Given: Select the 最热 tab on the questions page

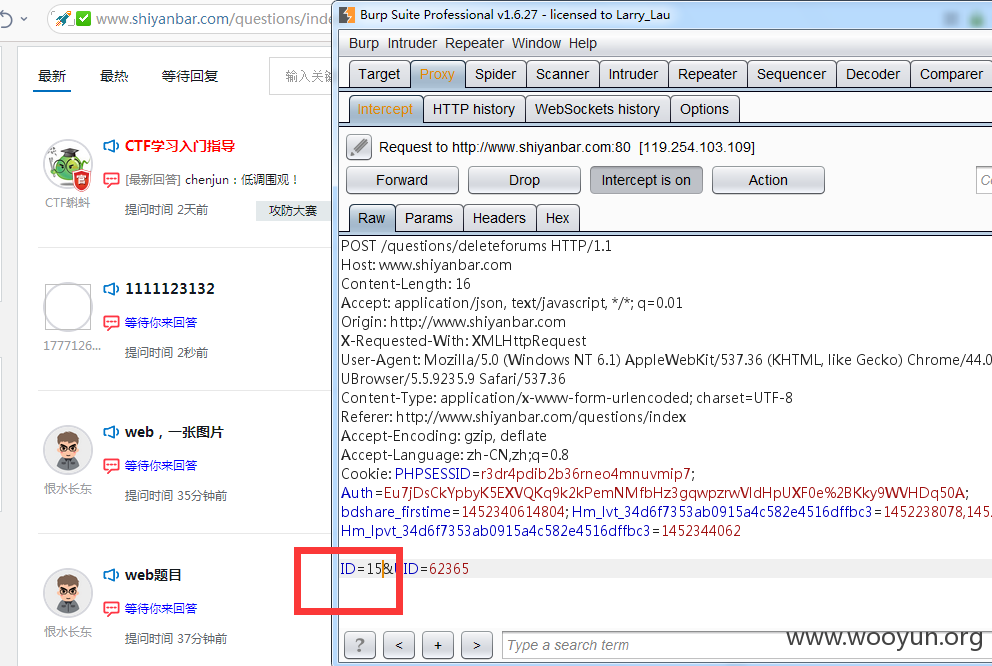Looking at the screenshot, I should coord(115,77).
